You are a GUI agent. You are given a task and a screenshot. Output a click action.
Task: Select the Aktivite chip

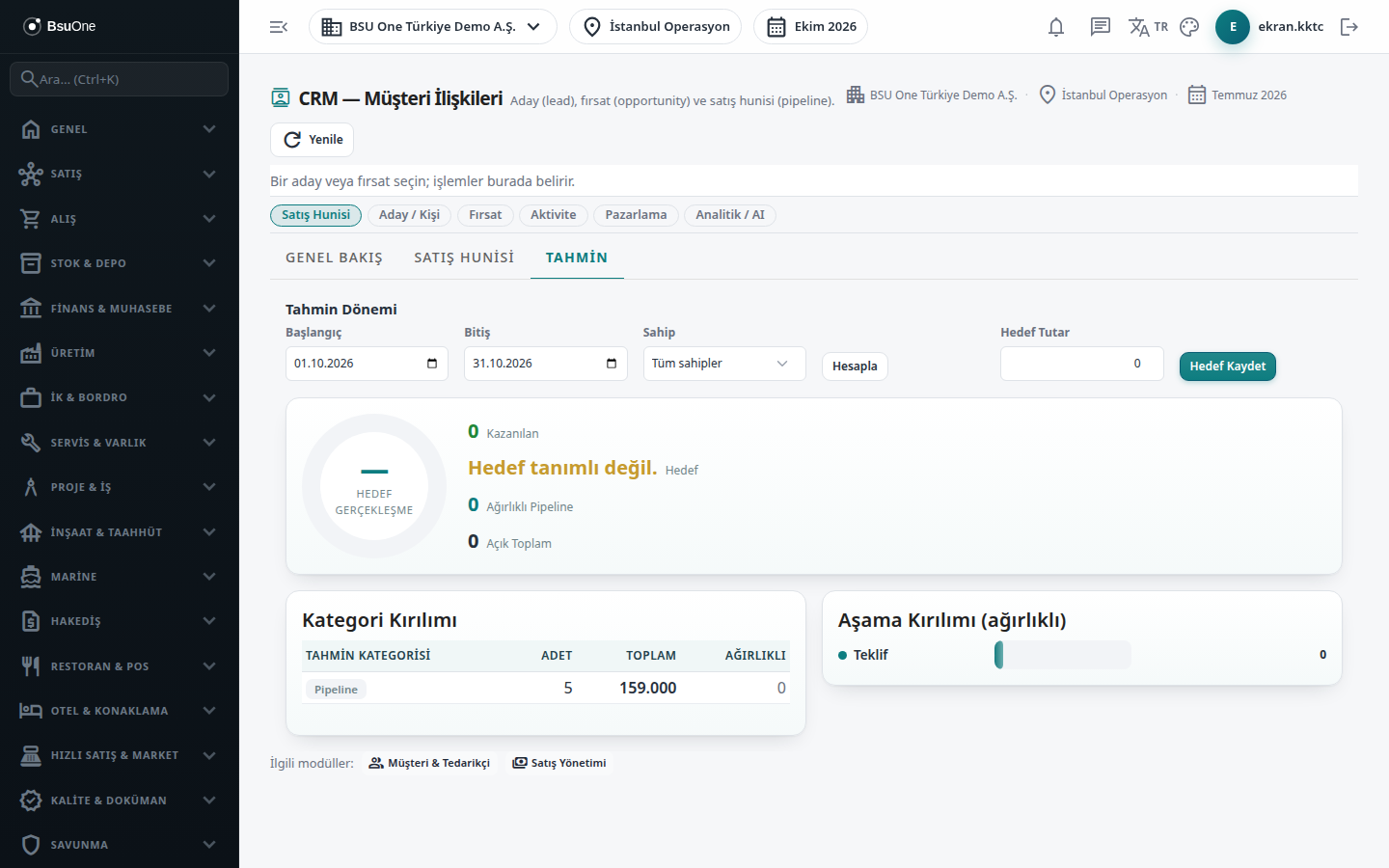554,215
